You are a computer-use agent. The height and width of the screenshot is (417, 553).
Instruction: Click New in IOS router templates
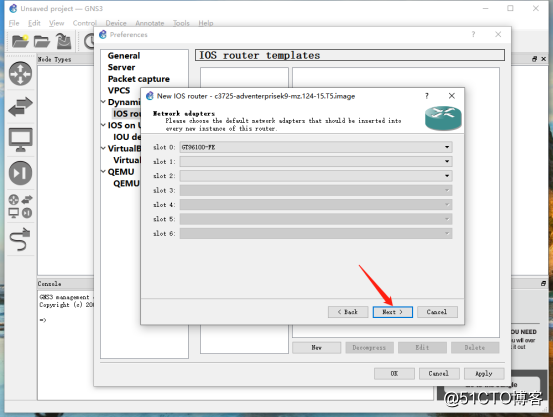[317, 348]
